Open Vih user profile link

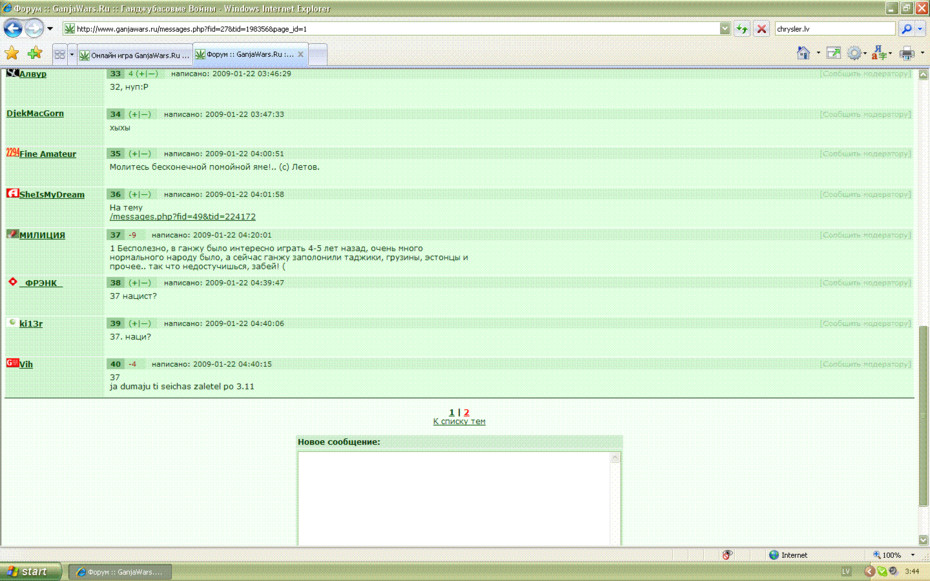coord(26,364)
